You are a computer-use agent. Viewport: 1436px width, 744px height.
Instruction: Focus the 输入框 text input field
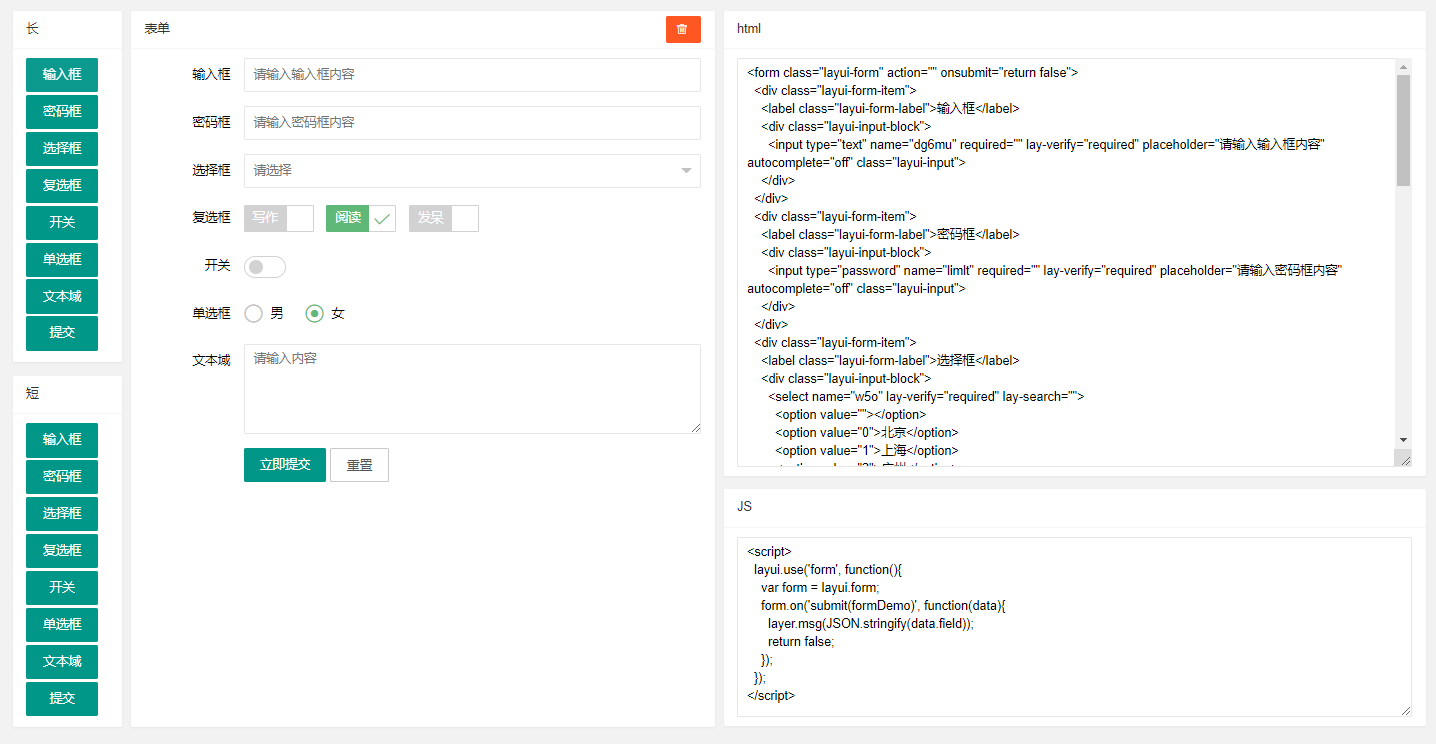(472, 75)
